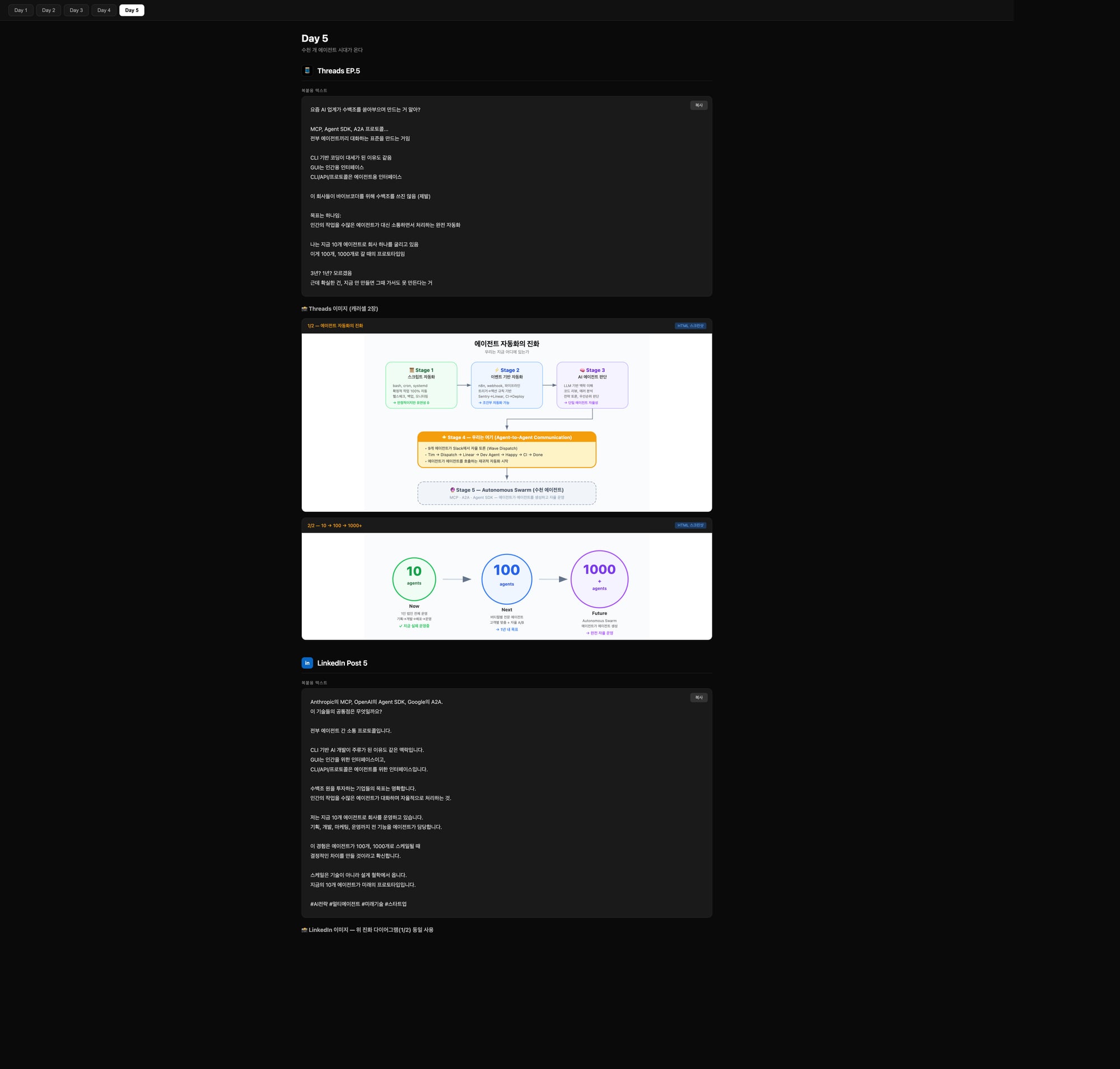Click the purple 1000+ agents circle
Image resolution: width=1120 pixels, height=1069 pixels.
(x=599, y=579)
